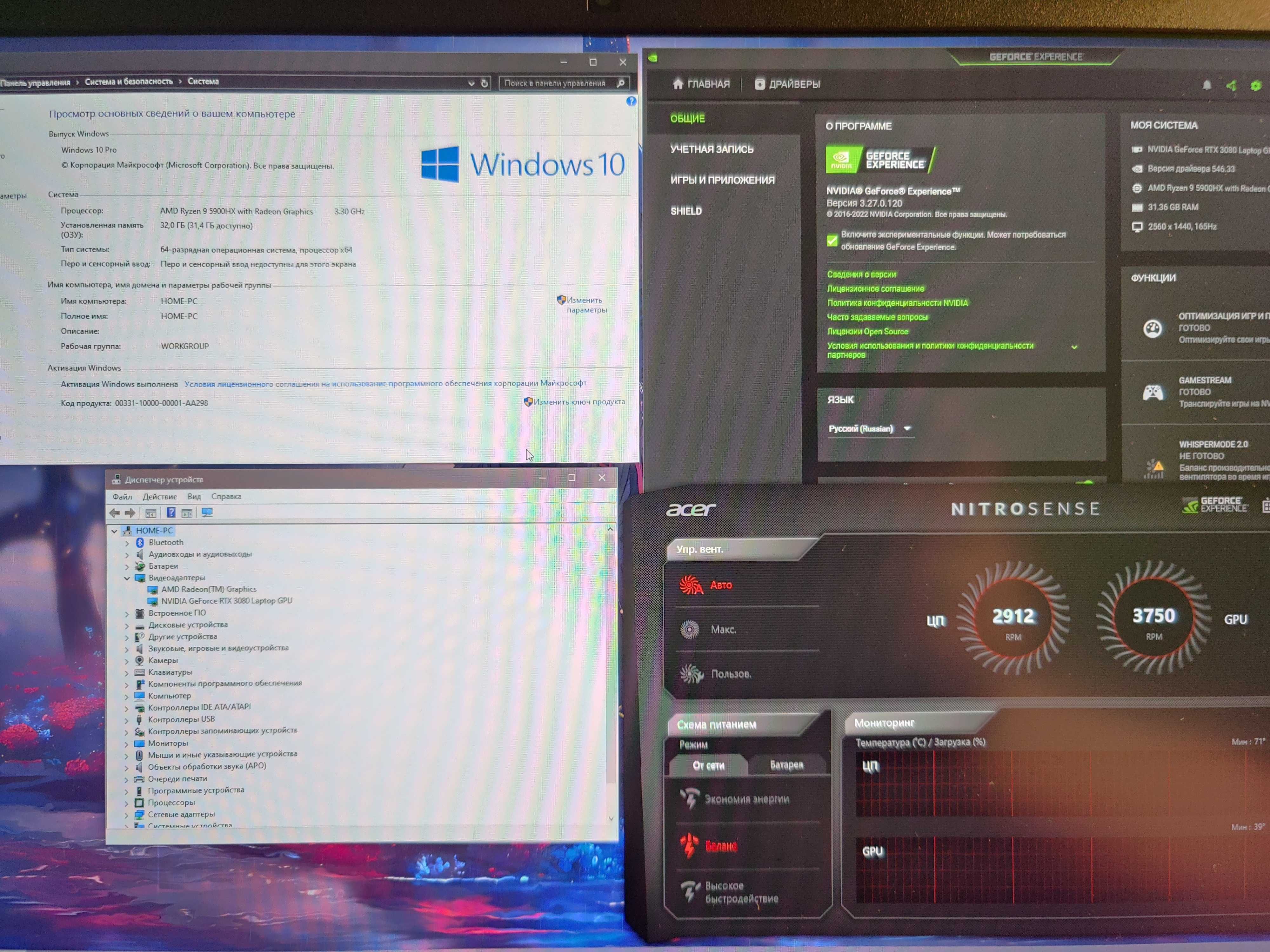Open the Вид menu in Device Manager
Image resolution: width=1270 pixels, height=952 pixels.
click(x=194, y=496)
